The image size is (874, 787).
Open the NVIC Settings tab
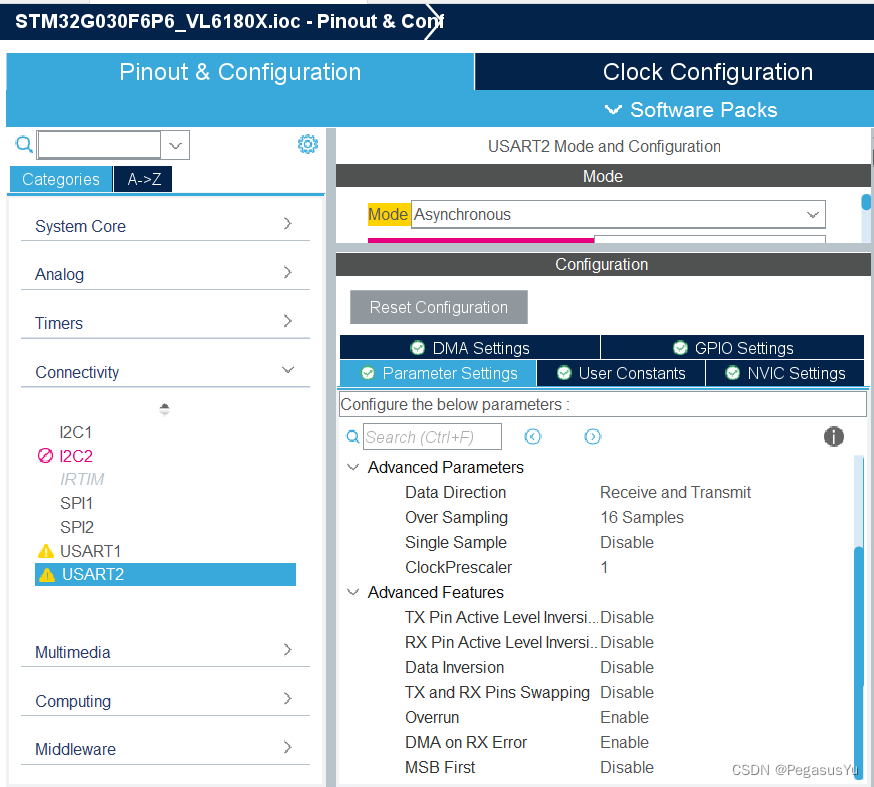[785, 373]
